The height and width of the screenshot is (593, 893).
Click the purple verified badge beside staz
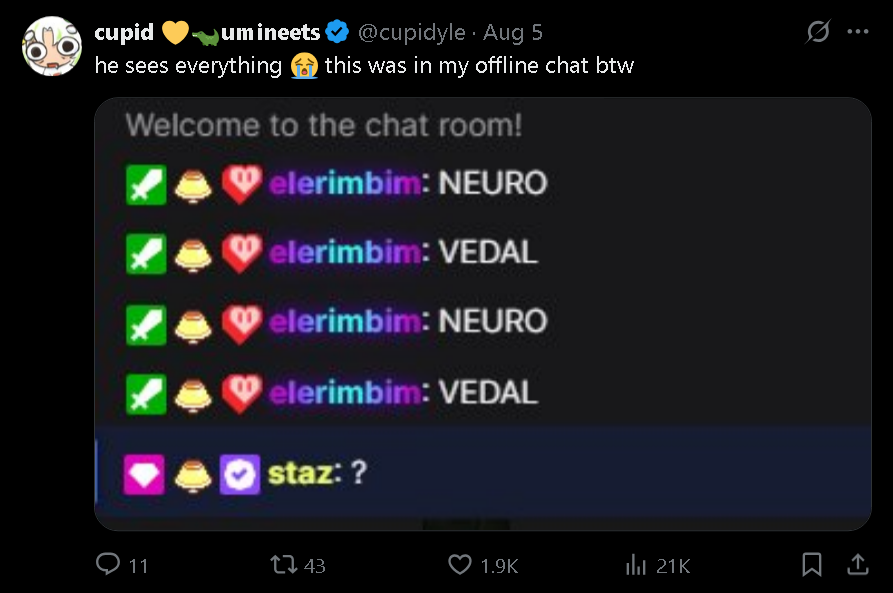(x=240, y=474)
